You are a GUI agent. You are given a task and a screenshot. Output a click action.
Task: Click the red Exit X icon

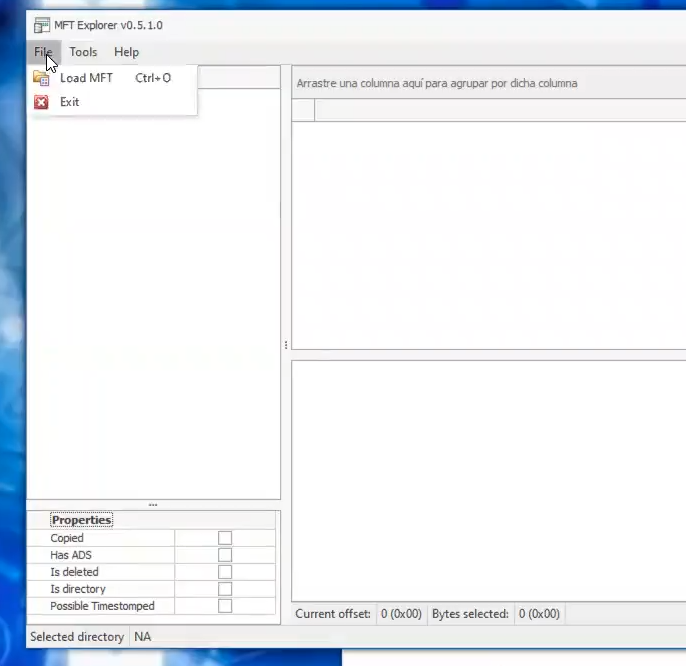pos(41,102)
